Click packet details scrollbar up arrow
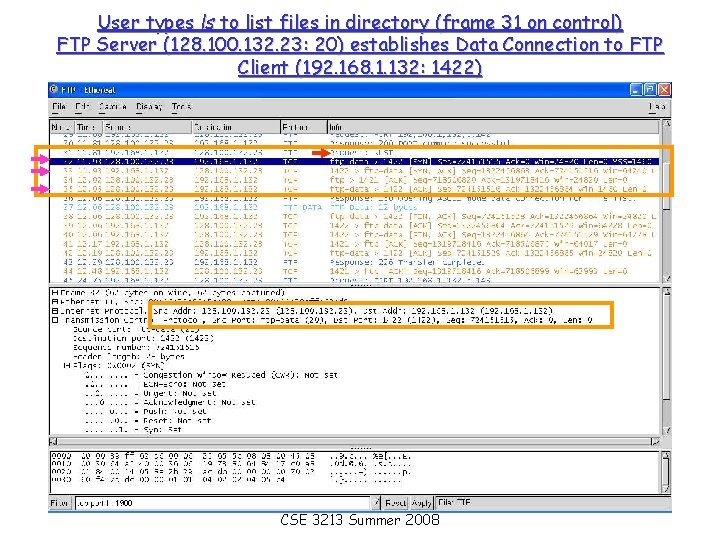The height and width of the screenshot is (540, 720). 667,292
